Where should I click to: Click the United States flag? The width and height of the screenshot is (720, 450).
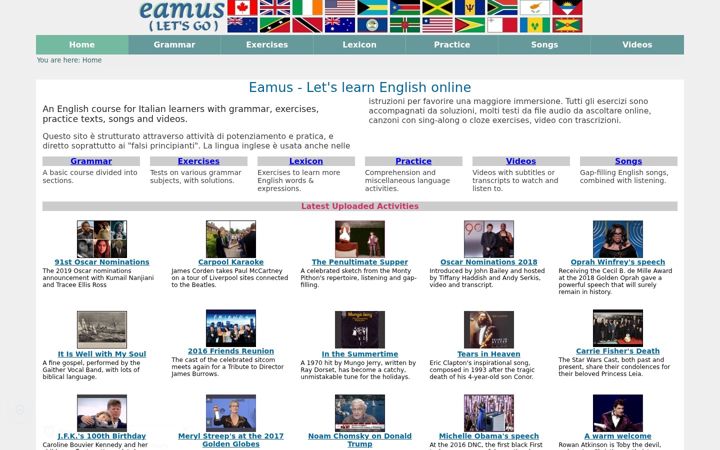tap(340, 7)
